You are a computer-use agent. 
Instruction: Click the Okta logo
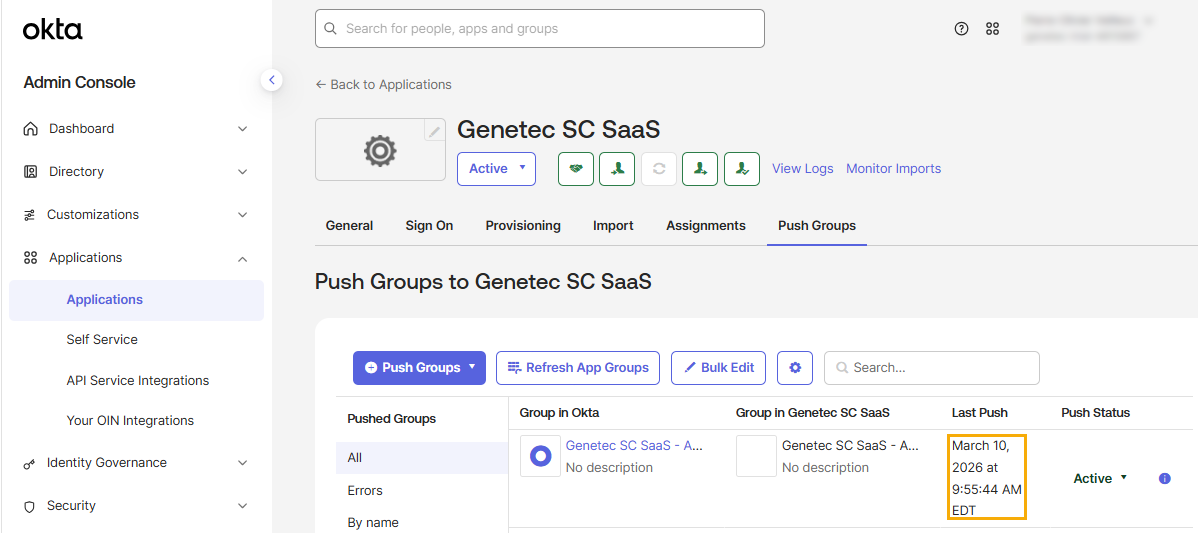pos(53,30)
